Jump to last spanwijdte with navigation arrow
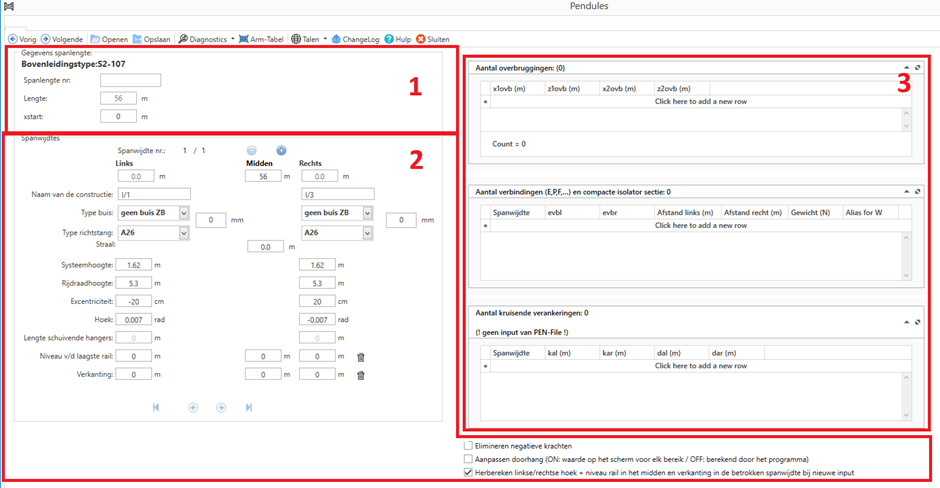The width and height of the screenshot is (940, 488). pyautogui.click(x=249, y=407)
